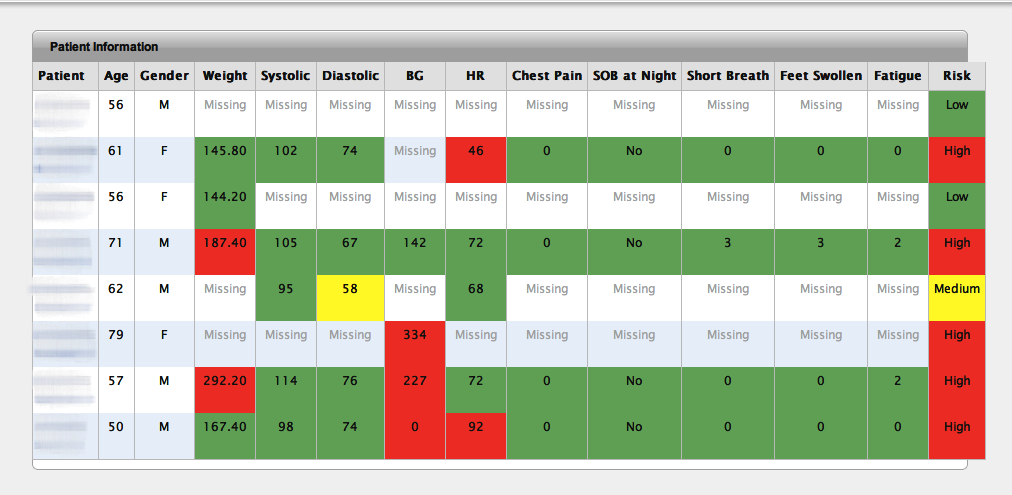Screen dimensions: 1012x495
Task: Click the yellow Medium risk cell
Action: tap(957, 290)
